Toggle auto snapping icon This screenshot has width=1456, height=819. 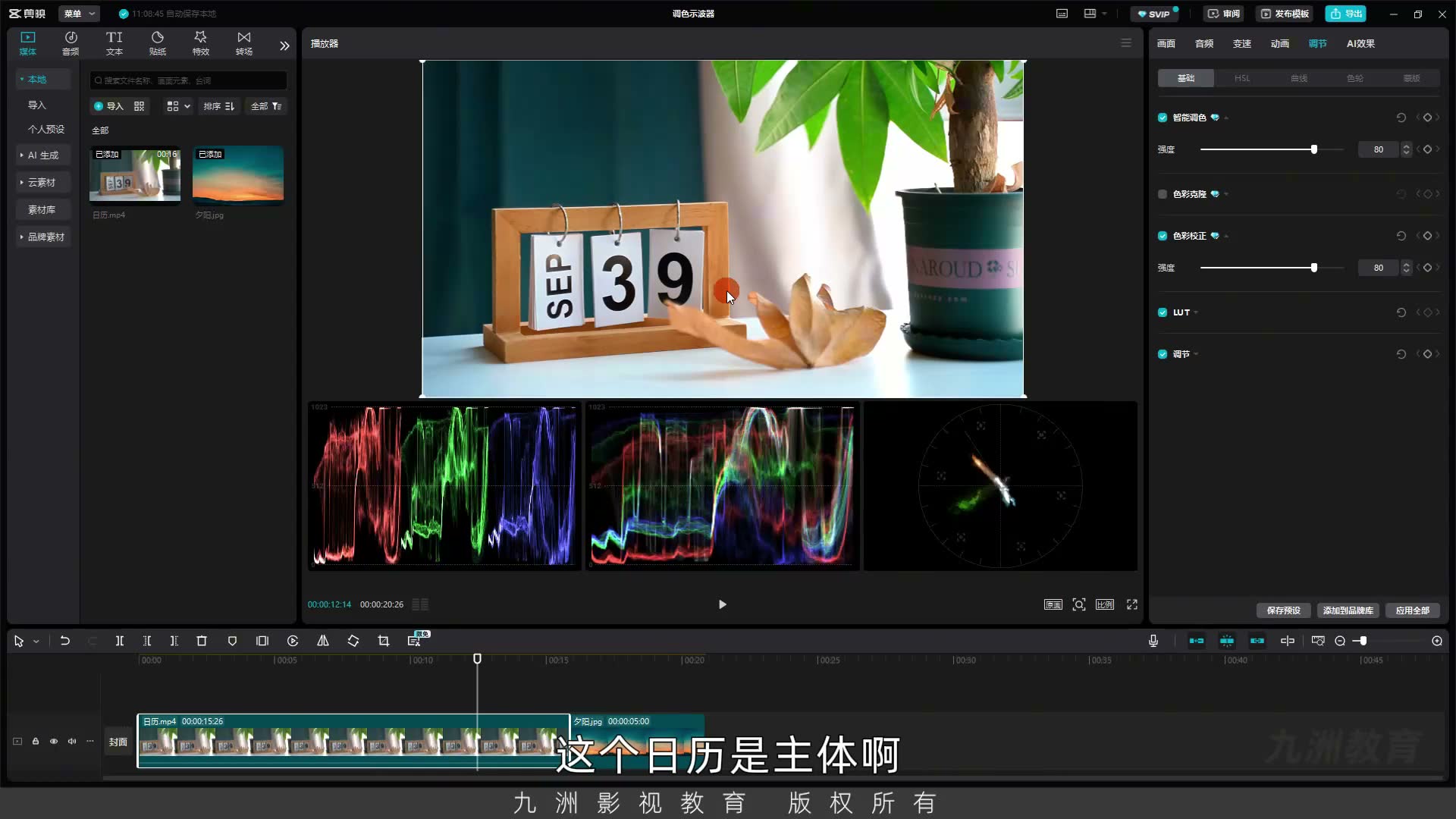click(x=1227, y=641)
